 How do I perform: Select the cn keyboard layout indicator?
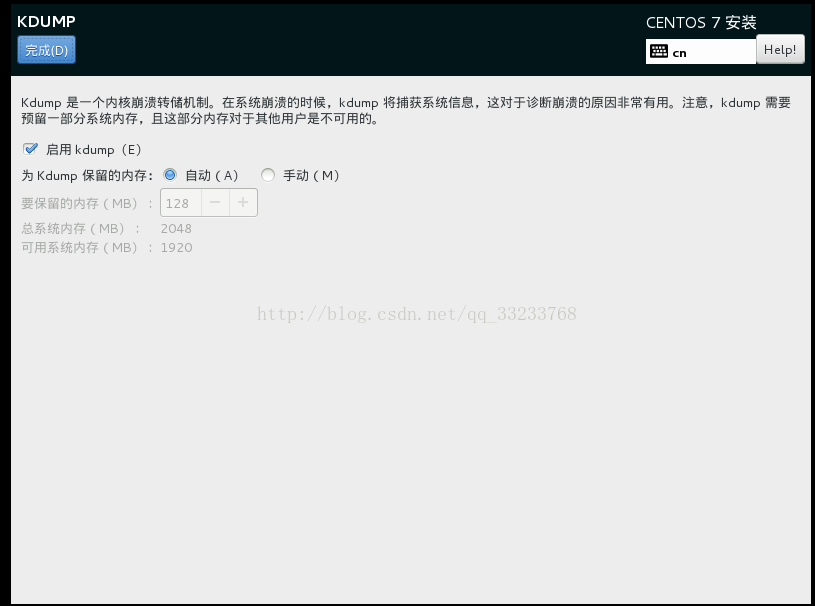(701, 51)
